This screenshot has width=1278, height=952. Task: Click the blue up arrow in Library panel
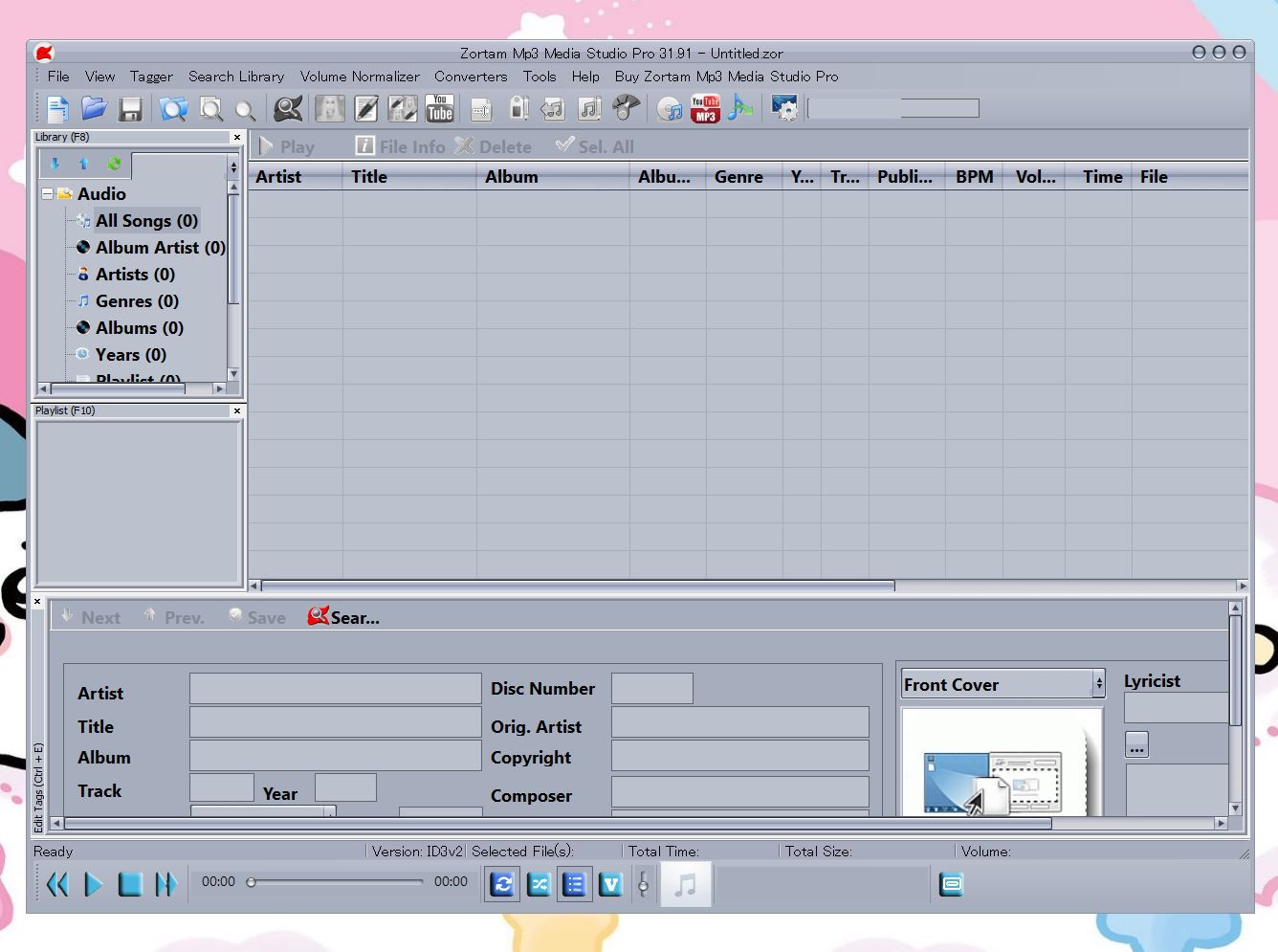pyautogui.click(x=83, y=164)
